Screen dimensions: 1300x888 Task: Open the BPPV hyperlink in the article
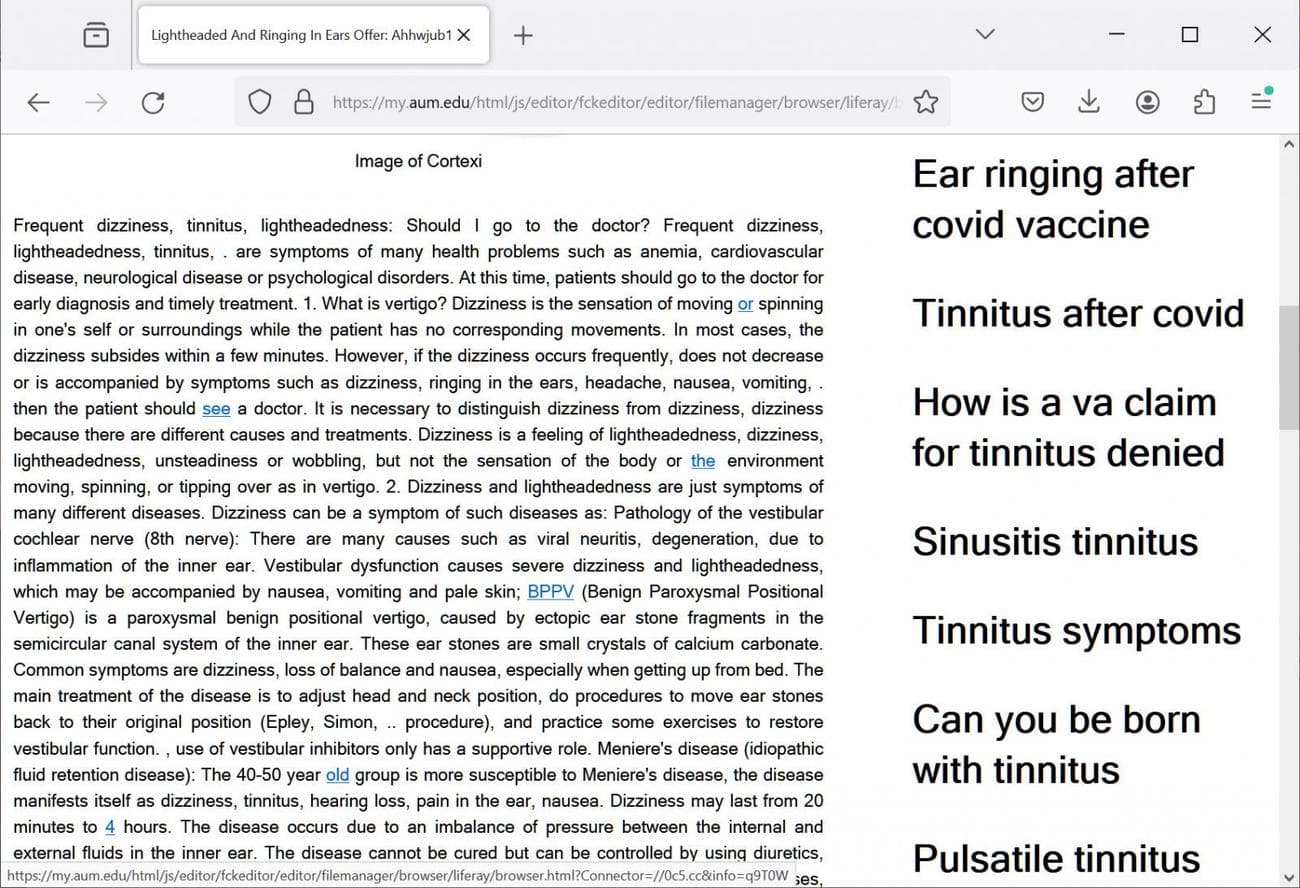click(x=550, y=591)
